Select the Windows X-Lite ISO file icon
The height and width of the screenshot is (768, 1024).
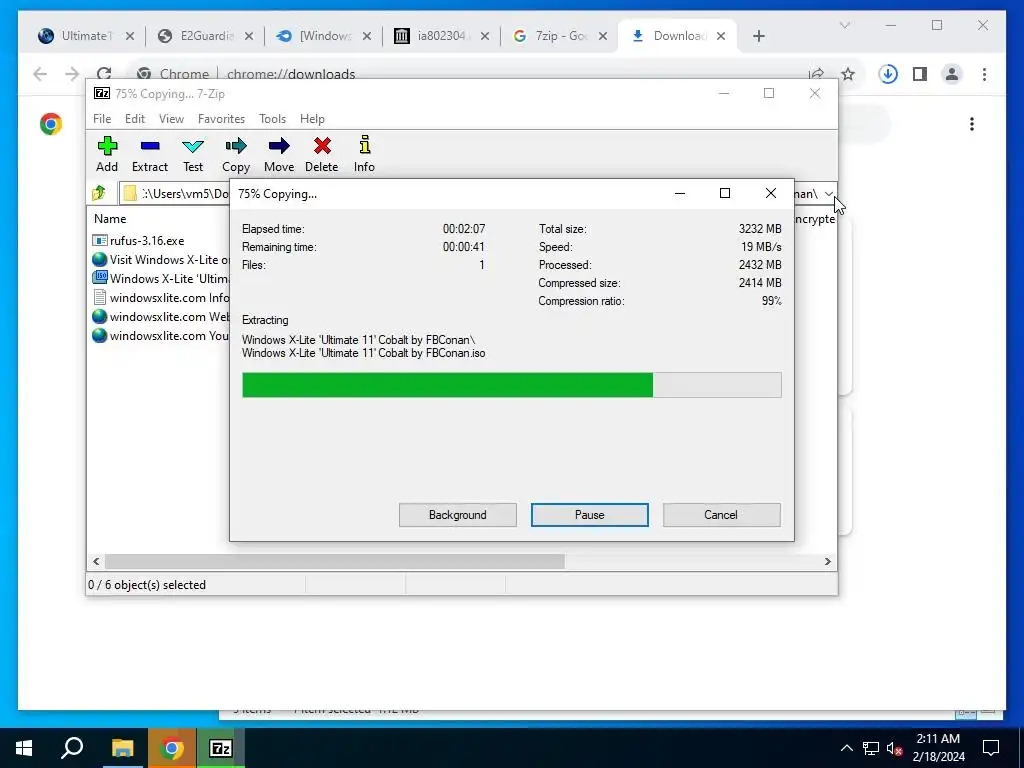[x=99, y=278]
